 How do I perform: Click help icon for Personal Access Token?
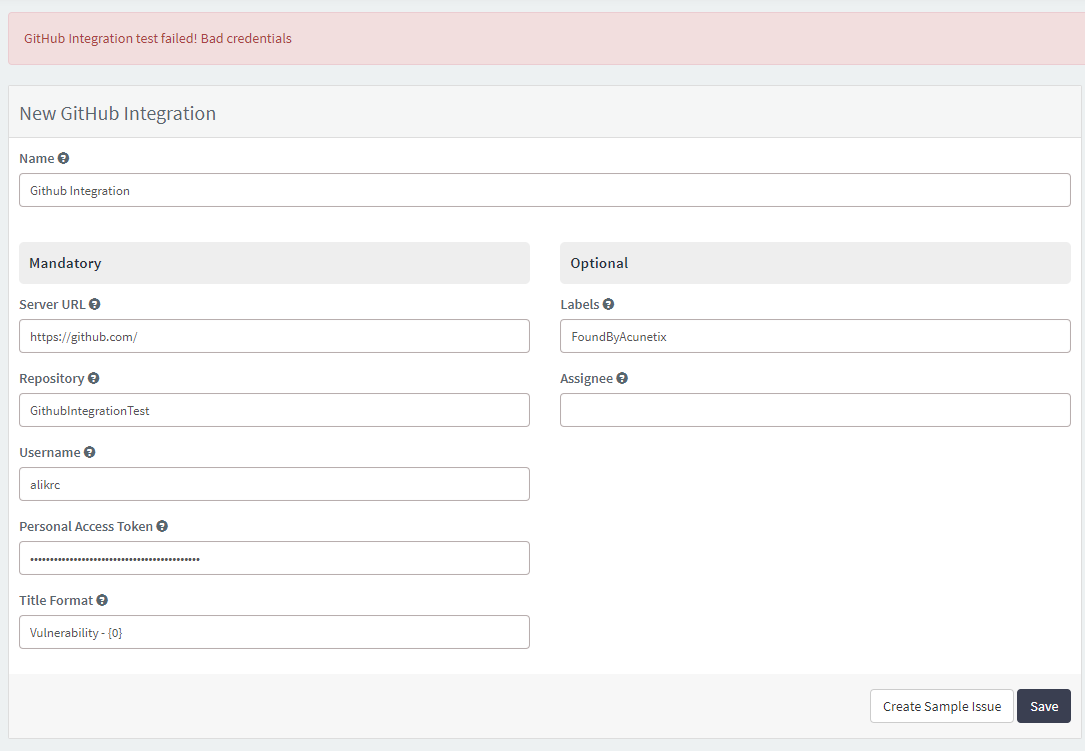tap(162, 526)
